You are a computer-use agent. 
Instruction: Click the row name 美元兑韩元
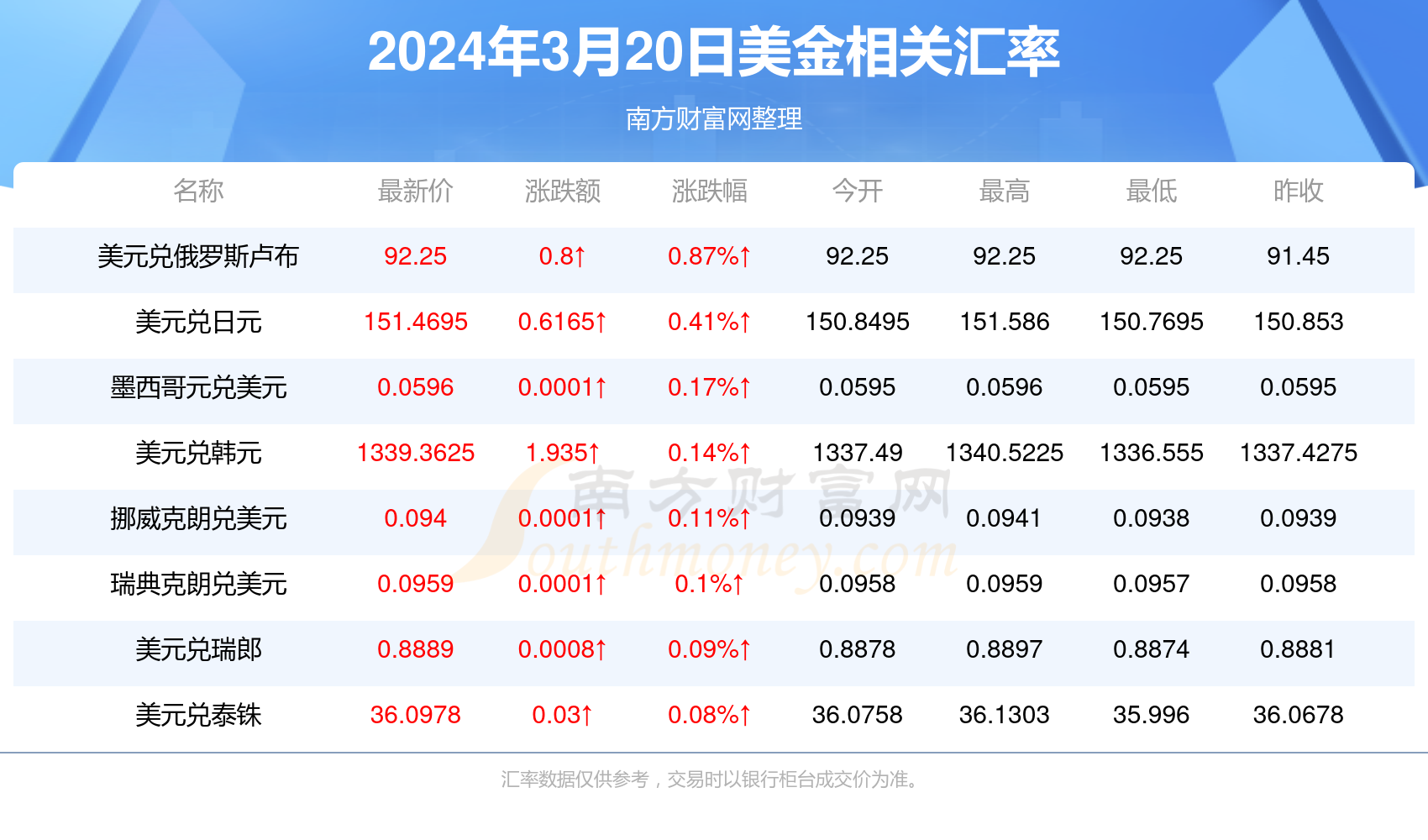tap(198, 453)
